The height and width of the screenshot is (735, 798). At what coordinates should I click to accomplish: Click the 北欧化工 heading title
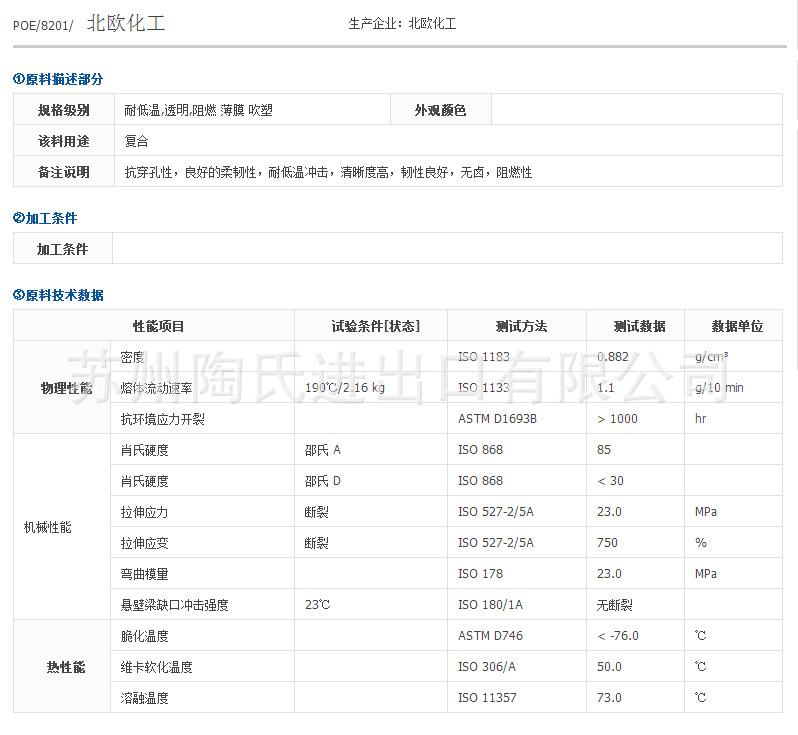pos(126,23)
